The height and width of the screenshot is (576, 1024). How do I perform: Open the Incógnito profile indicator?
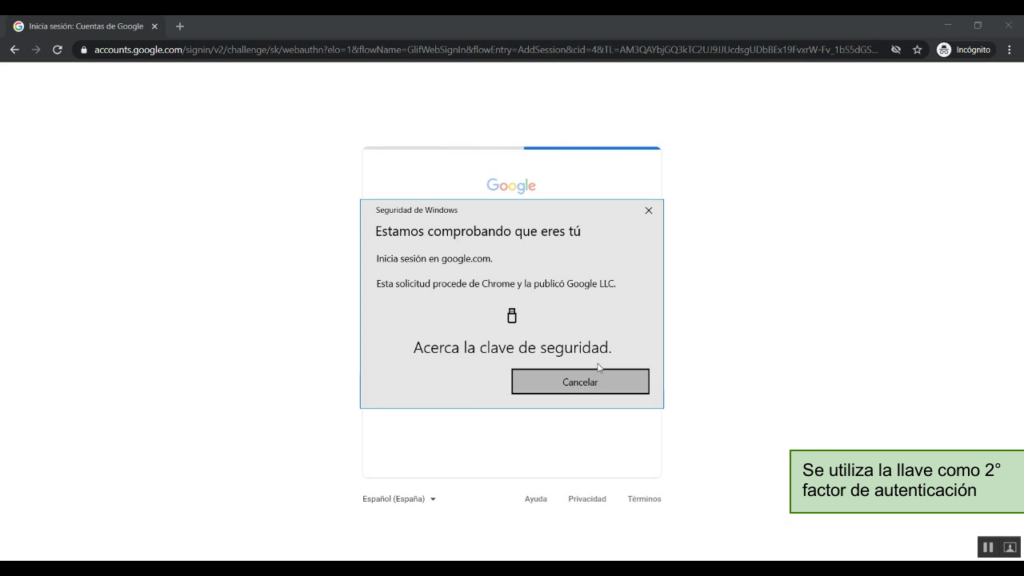pos(964,50)
